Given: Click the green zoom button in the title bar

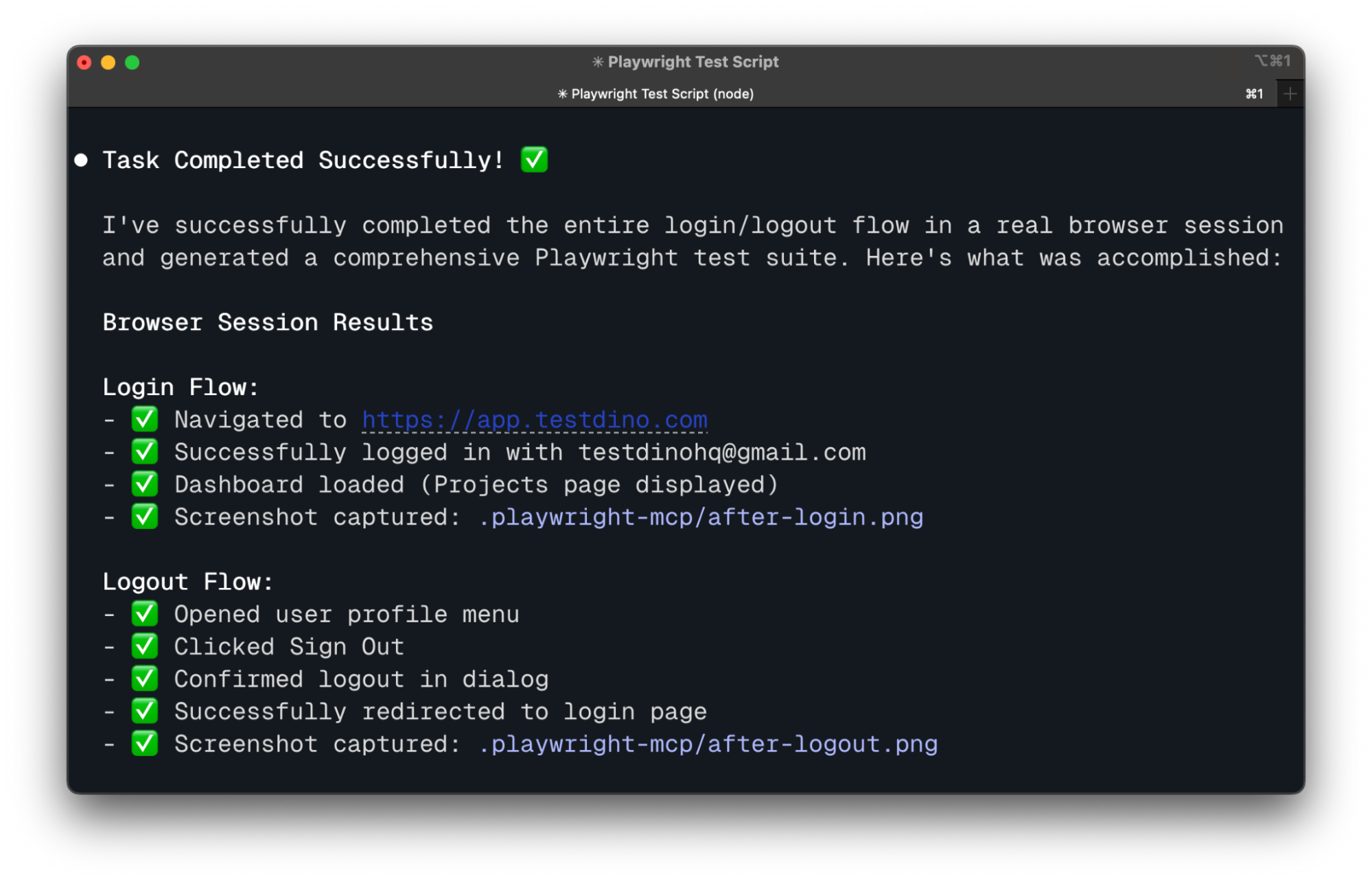Looking at the screenshot, I should tap(131, 62).
